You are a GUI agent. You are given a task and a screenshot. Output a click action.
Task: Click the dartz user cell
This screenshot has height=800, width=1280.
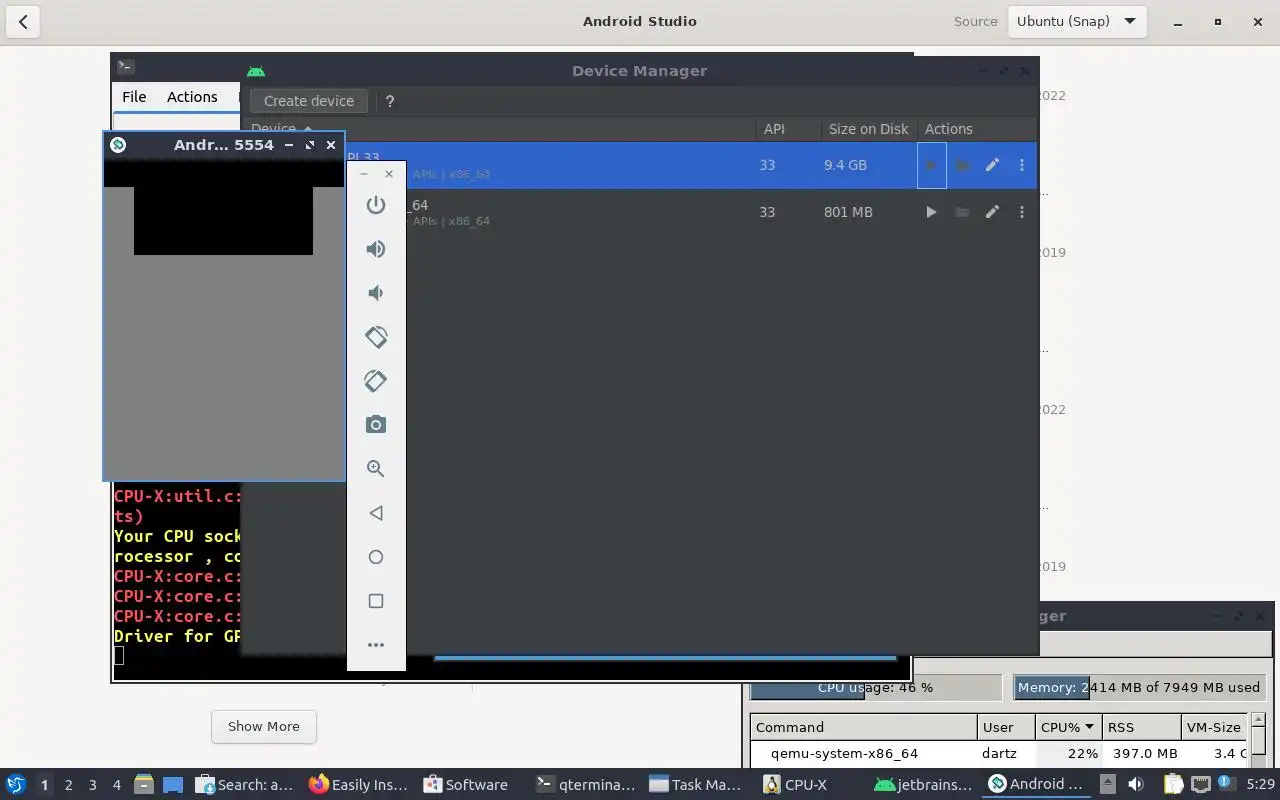pyautogui.click(x=999, y=753)
